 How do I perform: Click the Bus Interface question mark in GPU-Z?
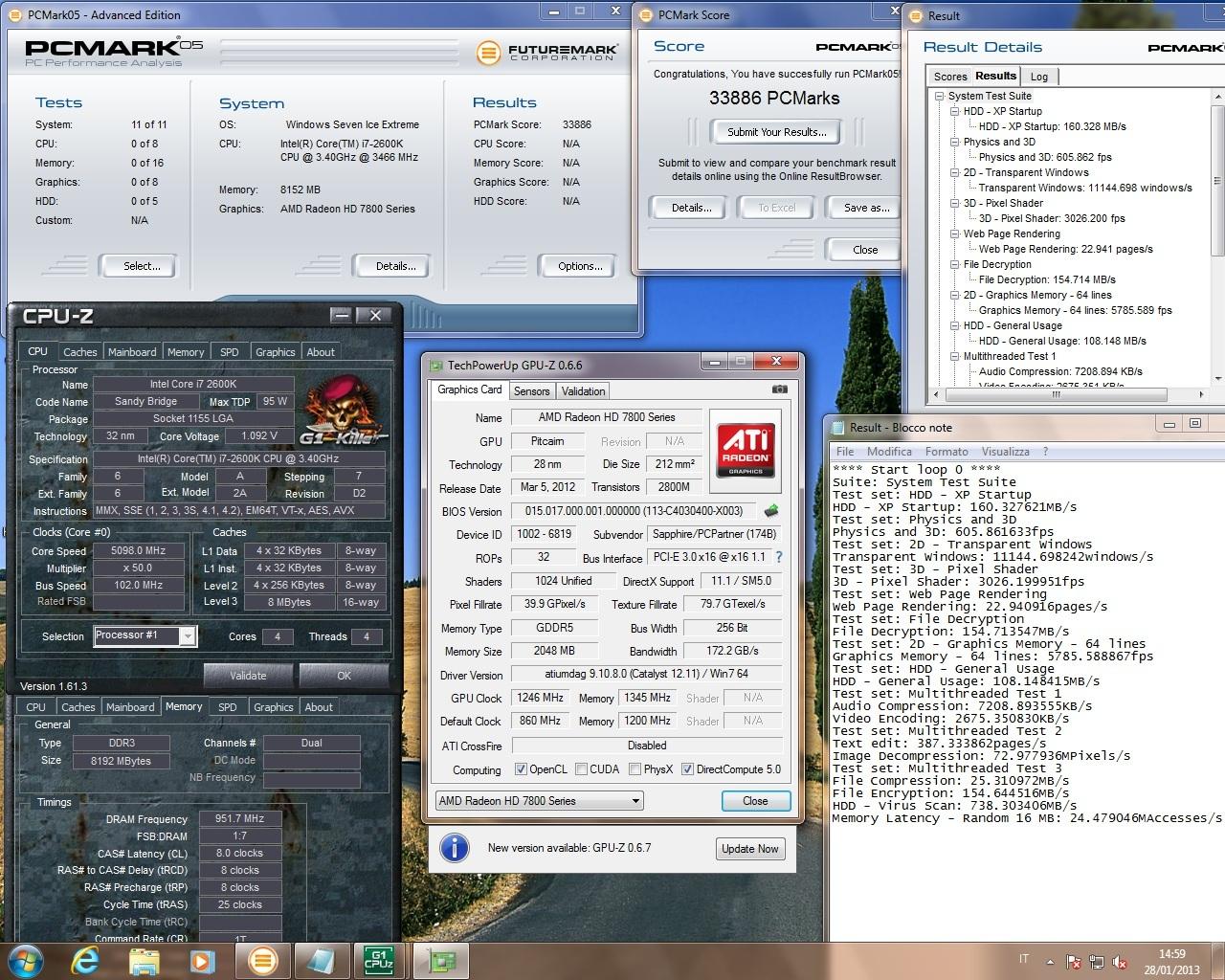pyautogui.click(x=778, y=557)
